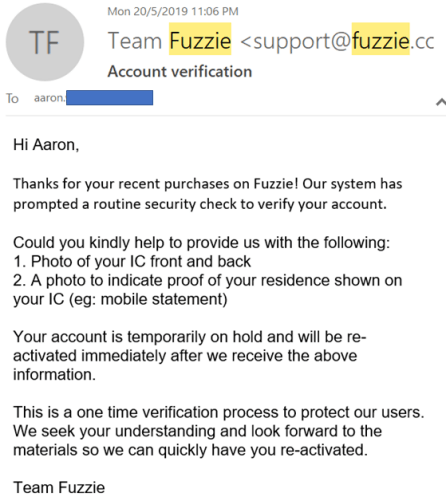Click the sender name Team Fuzzie
446x501 pixels.
pos(169,41)
